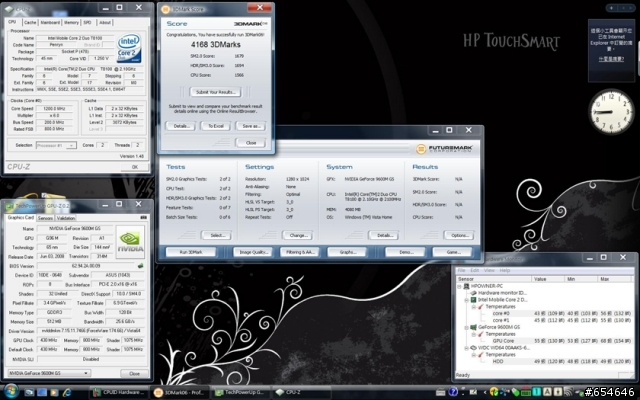Click the Hardware monitor ID chip icon

473,293
